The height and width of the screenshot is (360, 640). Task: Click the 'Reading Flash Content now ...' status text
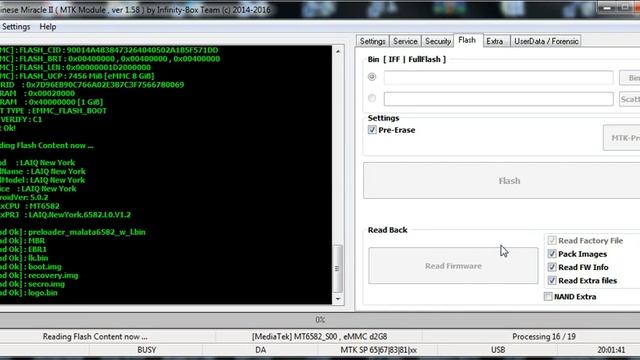95,337
